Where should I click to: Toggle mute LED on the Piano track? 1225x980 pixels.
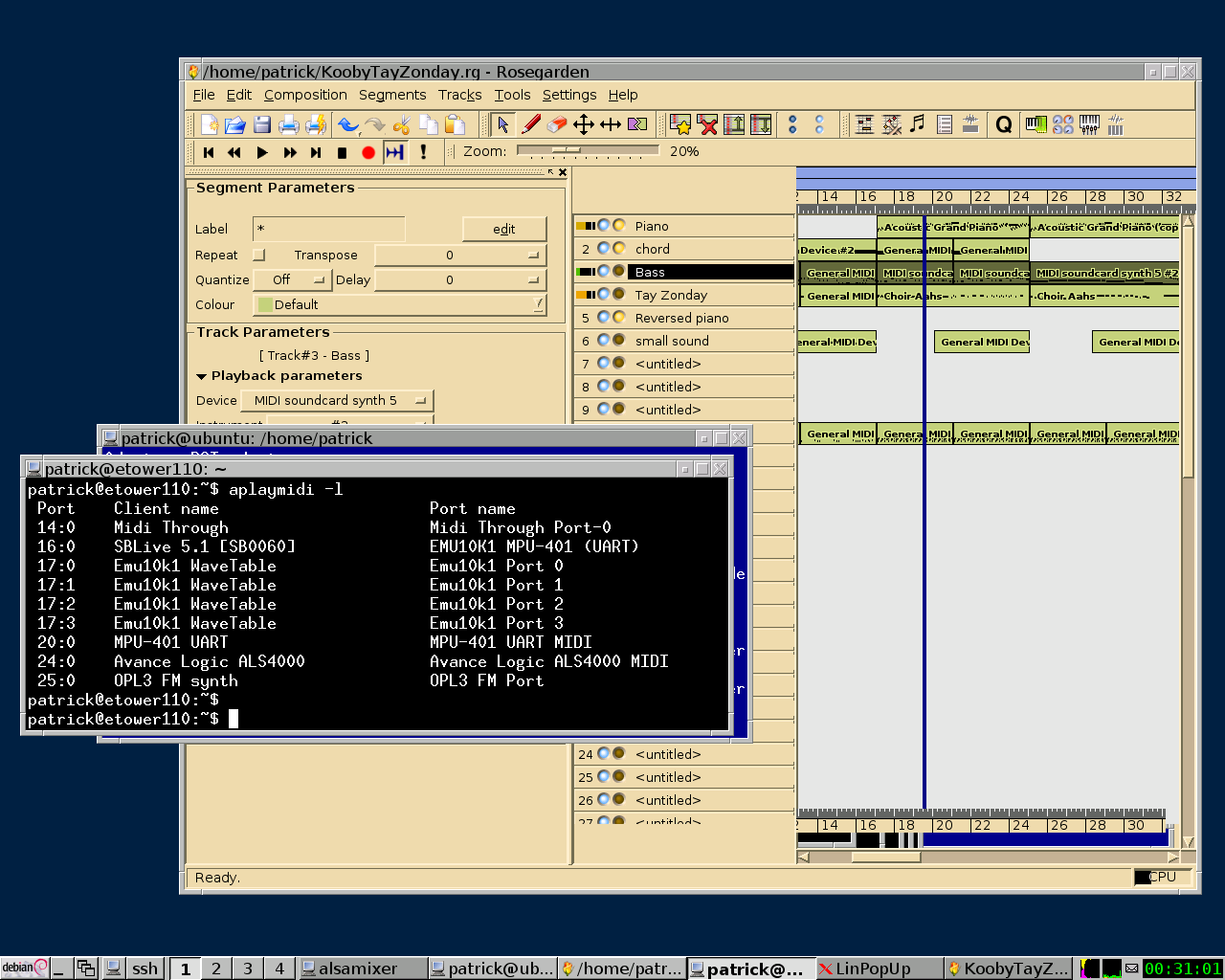(x=604, y=226)
